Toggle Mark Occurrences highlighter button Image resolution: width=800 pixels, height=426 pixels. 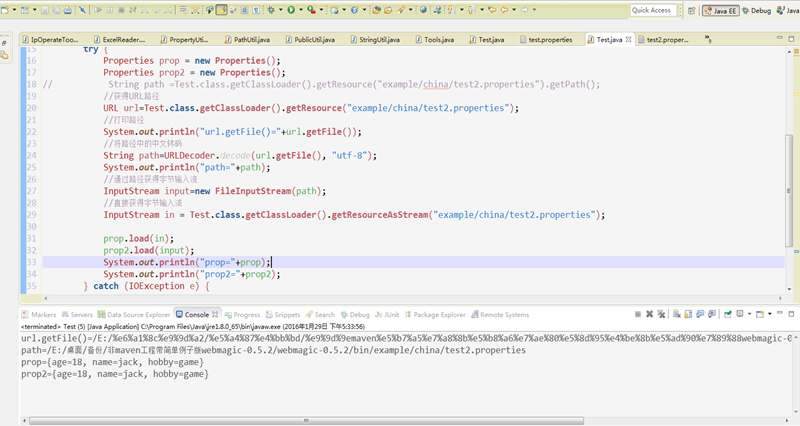pyautogui.click(x=221, y=10)
